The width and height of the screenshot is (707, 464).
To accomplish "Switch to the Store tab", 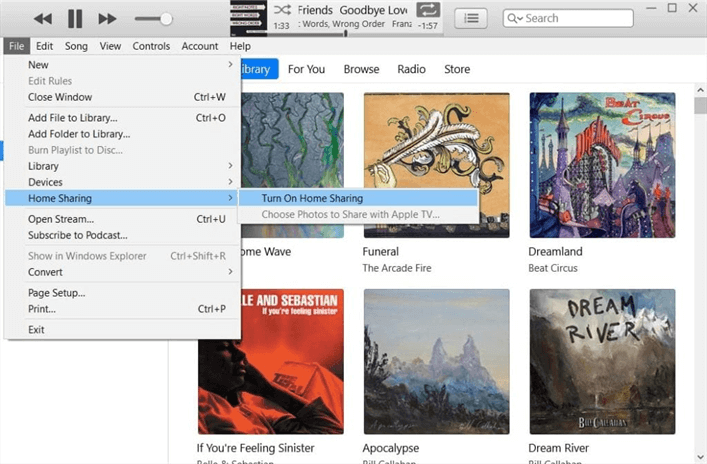I will tap(457, 69).
